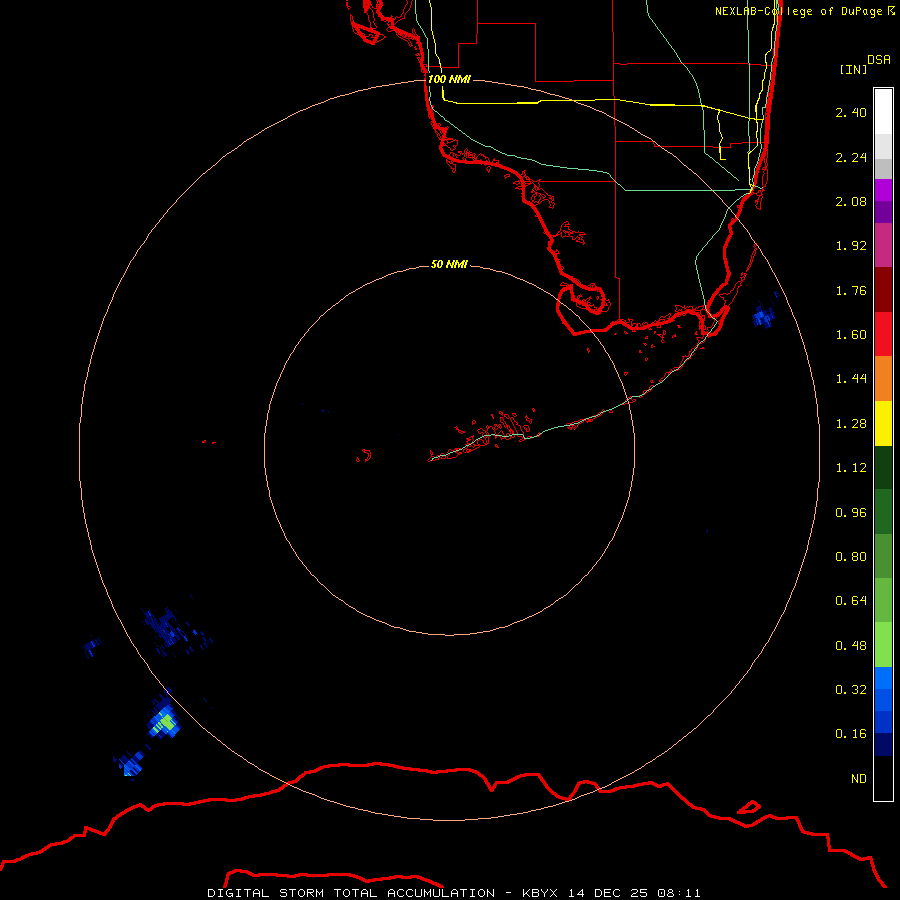Select the DSA product label
The width and height of the screenshot is (900, 900).
(x=879, y=60)
